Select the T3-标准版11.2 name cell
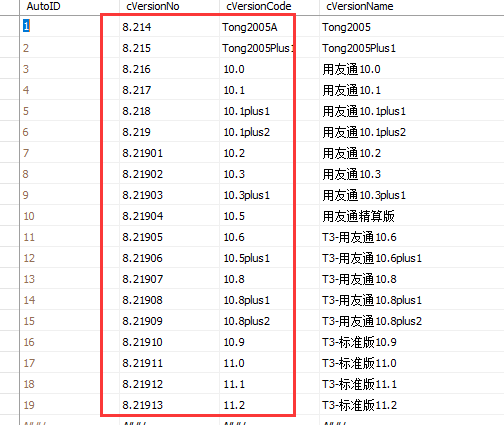 412,405
